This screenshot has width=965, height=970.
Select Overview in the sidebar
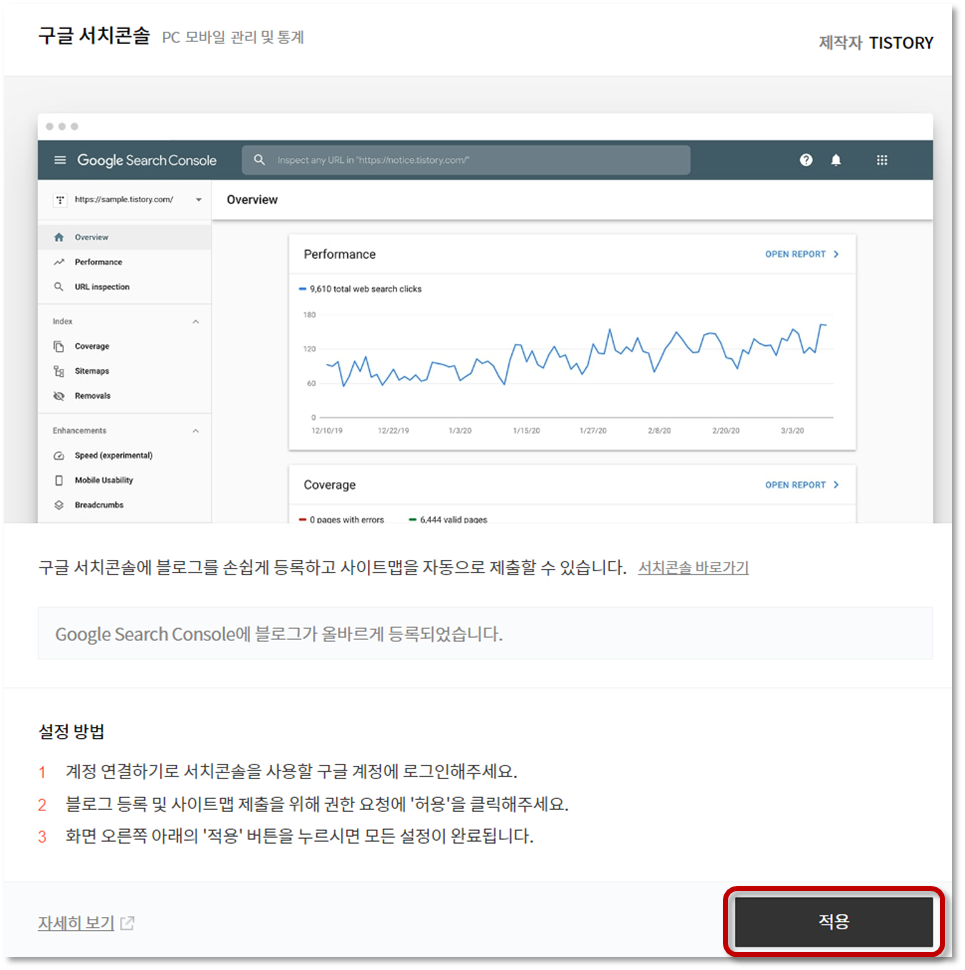124,237
